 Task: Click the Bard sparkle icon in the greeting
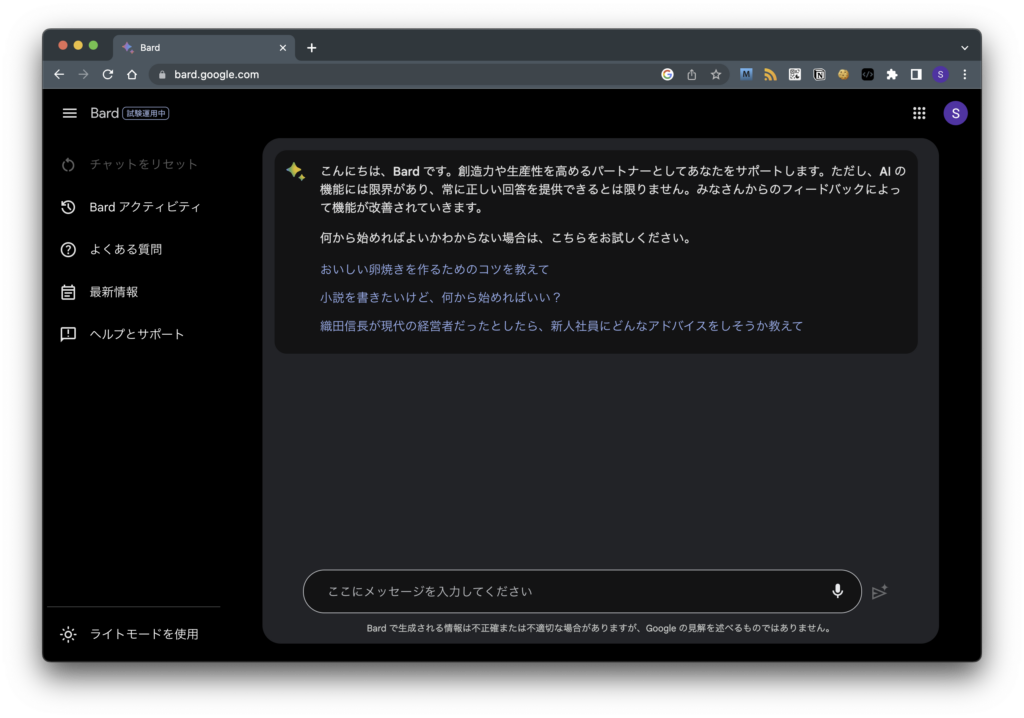tap(295, 171)
